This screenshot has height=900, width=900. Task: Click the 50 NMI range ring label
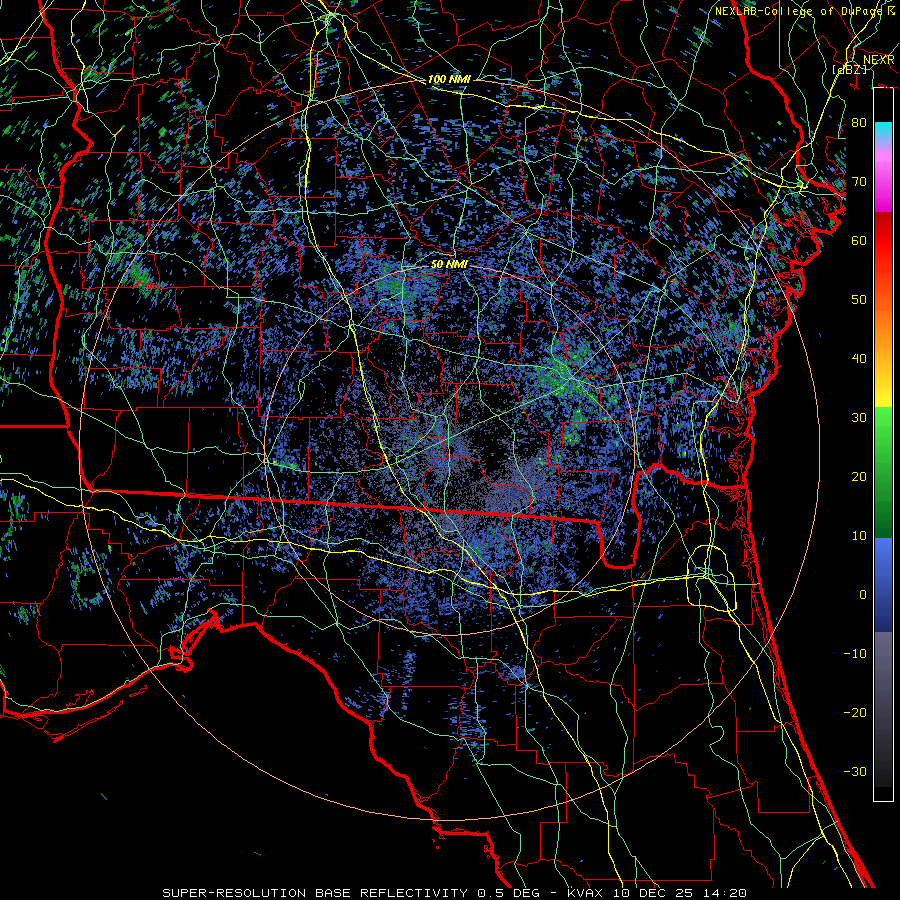click(x=449, y=264)
